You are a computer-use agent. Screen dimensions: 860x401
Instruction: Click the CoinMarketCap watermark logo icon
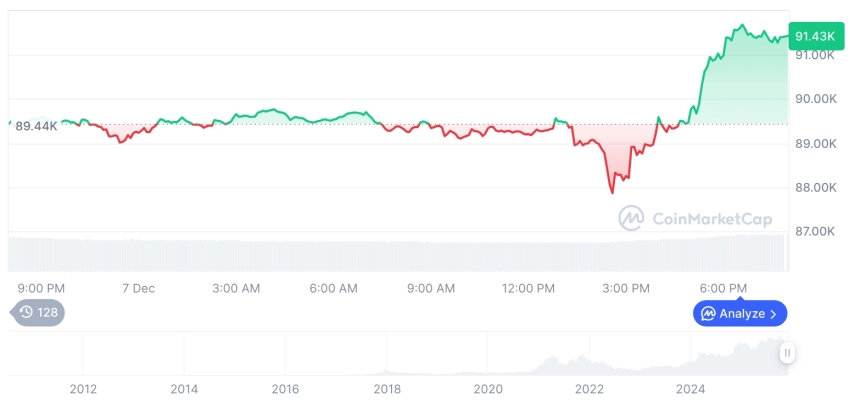[630, 218]
